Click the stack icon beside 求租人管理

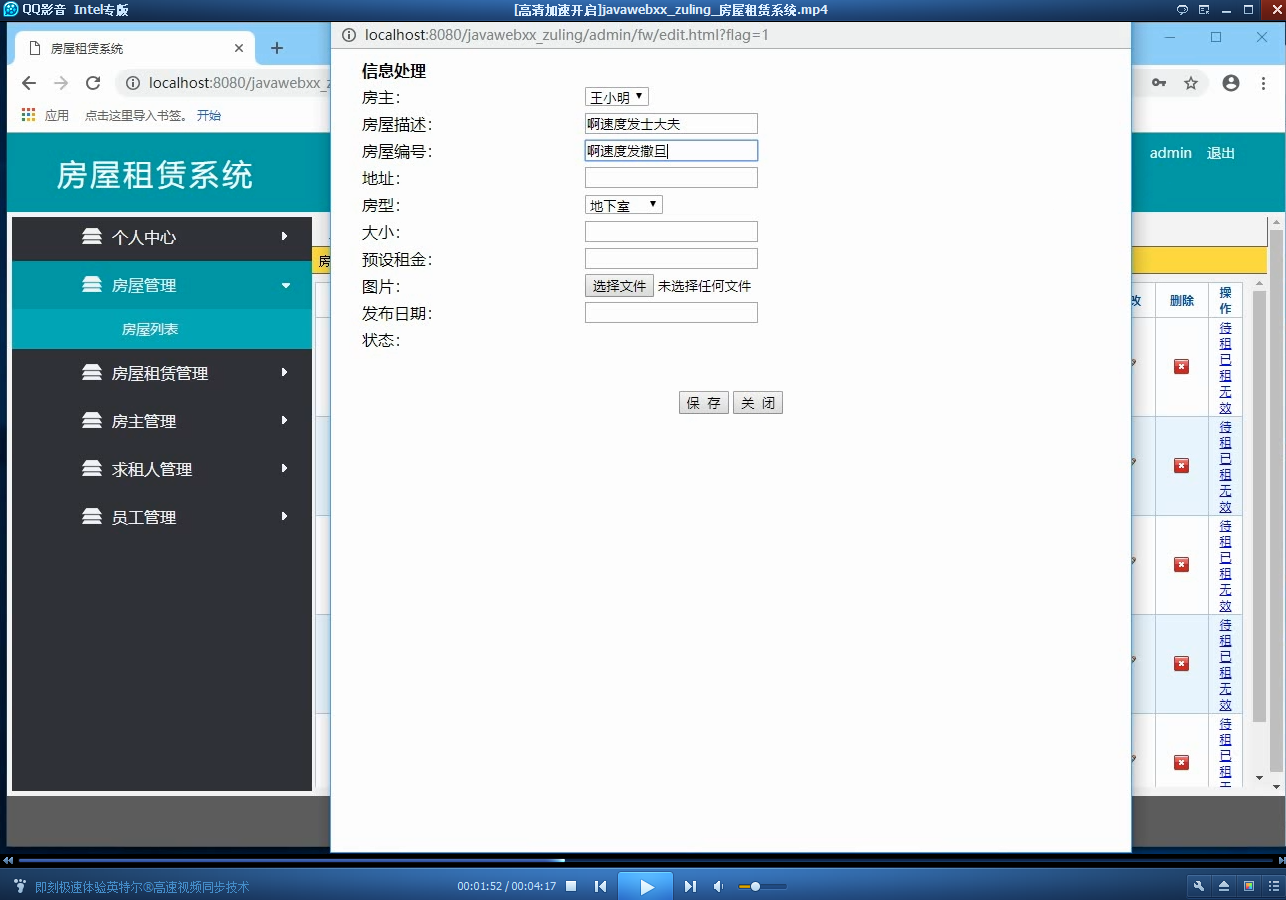[92, 469]
